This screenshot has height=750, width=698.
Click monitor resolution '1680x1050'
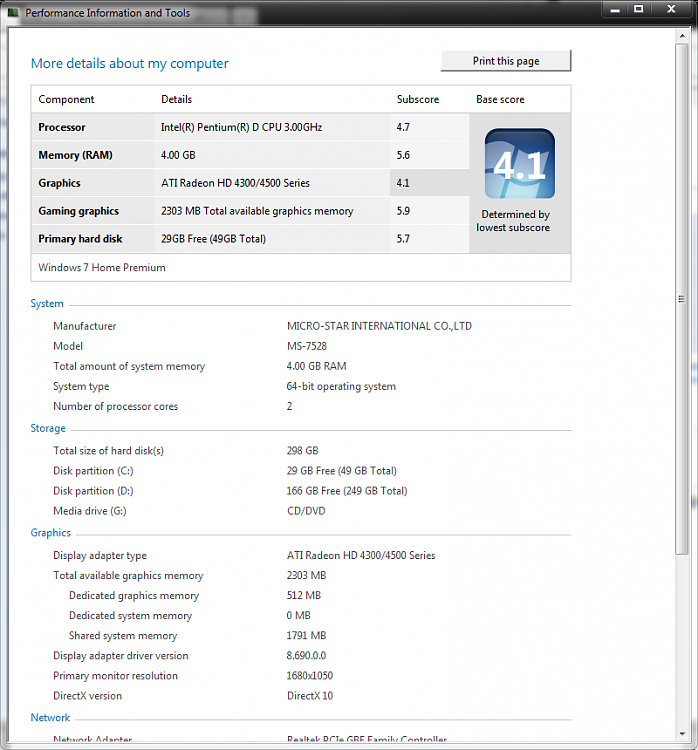click(310, 676)
